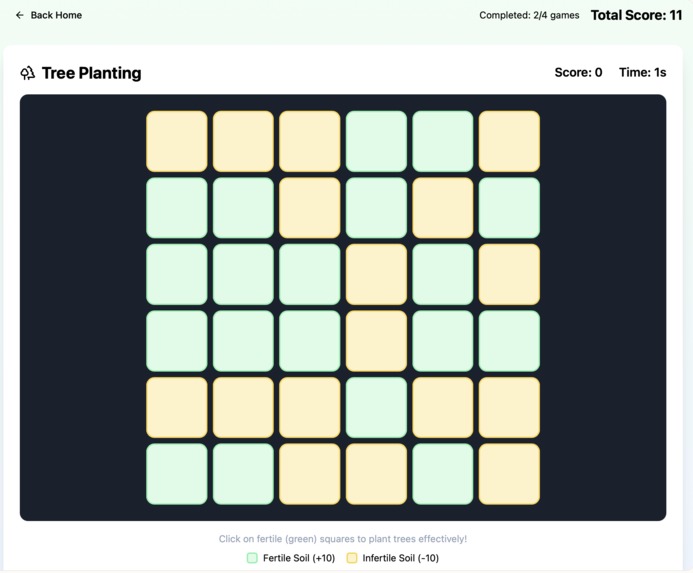693x573 pixels.
Task: Plant on the last green square in the second row
Action: pos(509,208)
